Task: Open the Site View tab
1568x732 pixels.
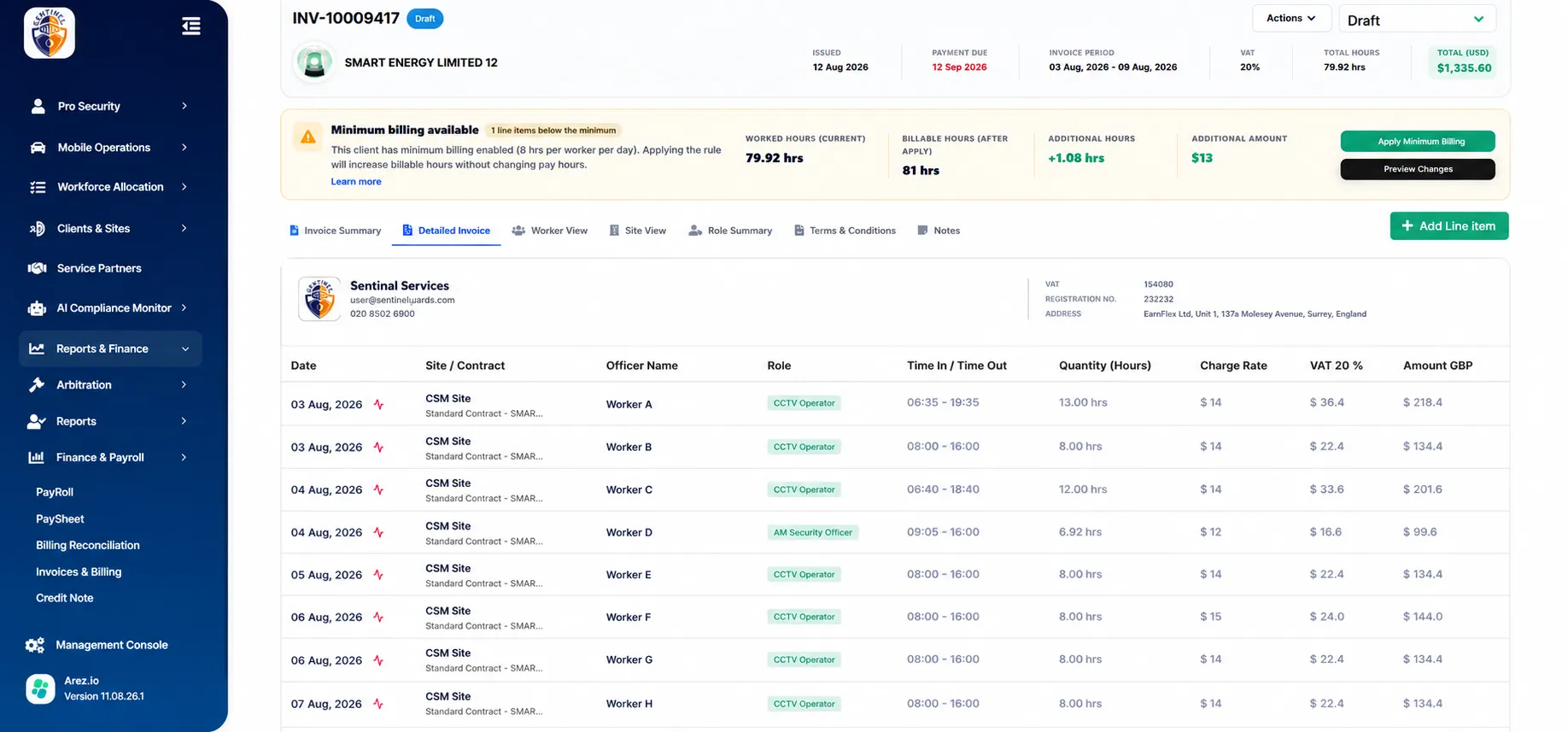Action: (x=637, y=231)
